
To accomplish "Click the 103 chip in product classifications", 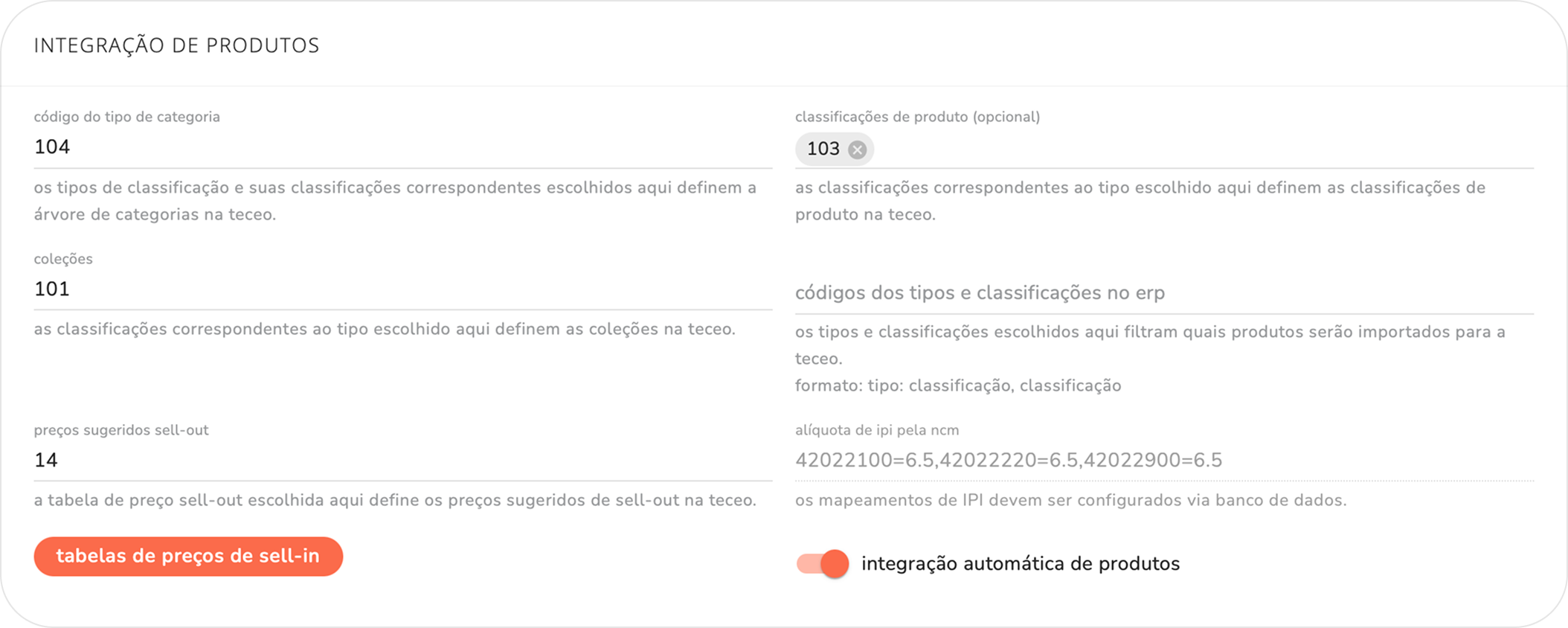I will tap(823, 149).
